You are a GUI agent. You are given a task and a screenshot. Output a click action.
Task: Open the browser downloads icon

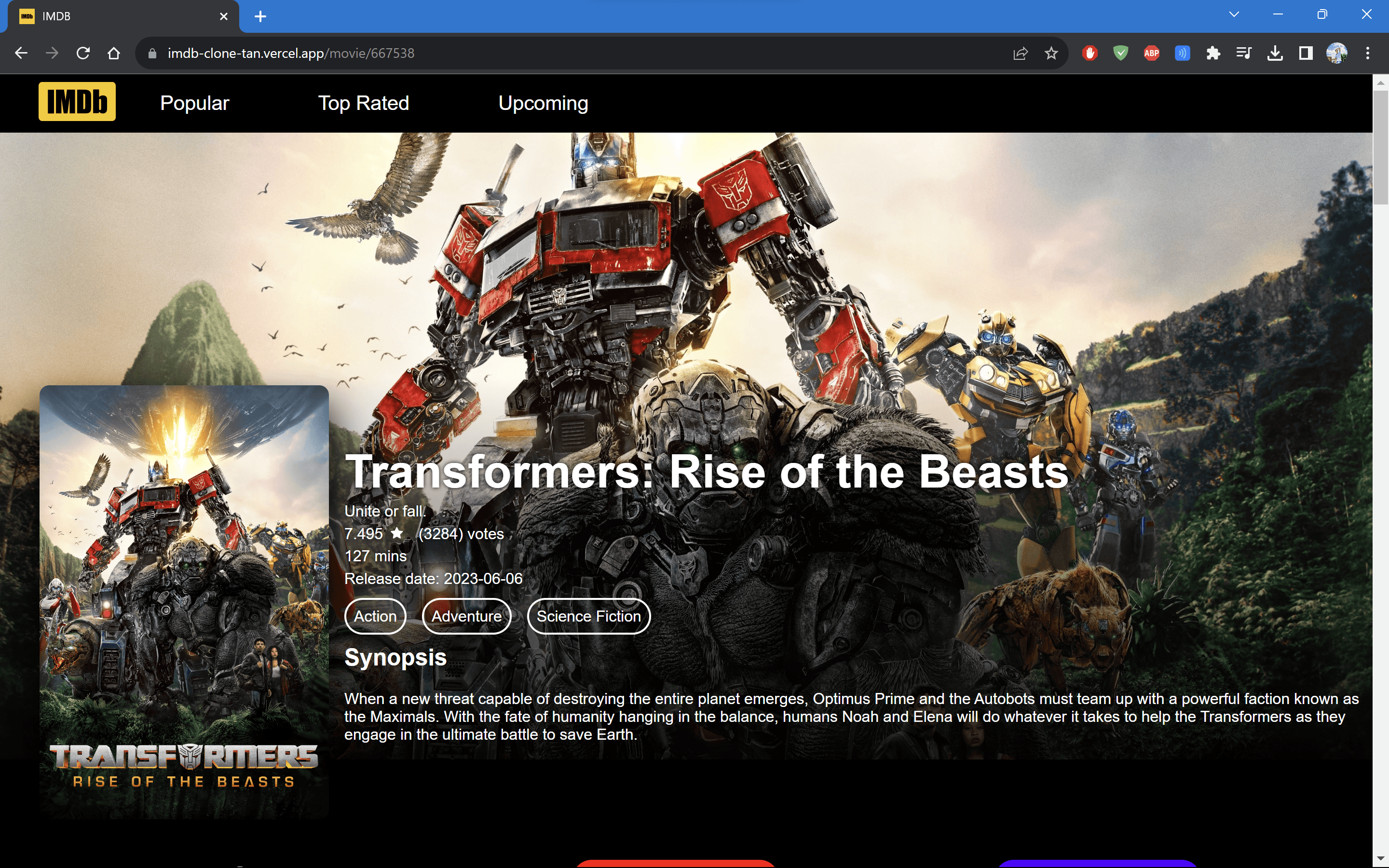[x=1275, y=54]
